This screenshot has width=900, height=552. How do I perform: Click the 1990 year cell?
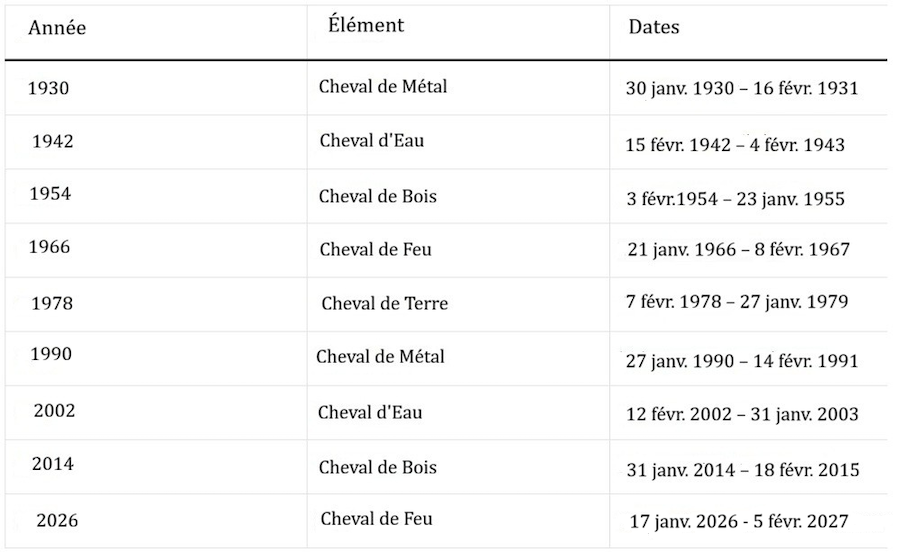click(51, 354)
